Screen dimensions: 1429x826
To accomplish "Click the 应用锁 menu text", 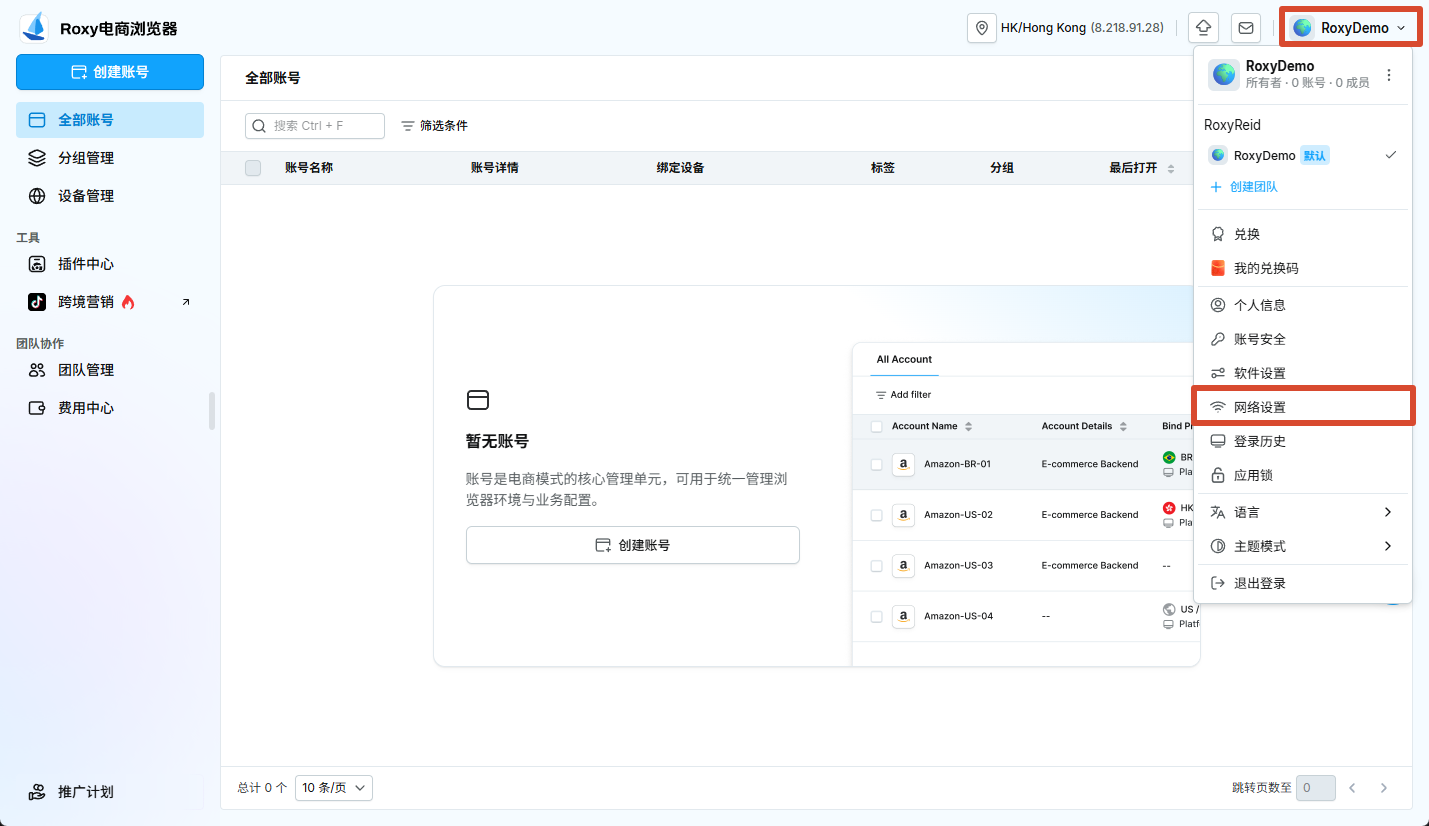I will pos(1253,475).
